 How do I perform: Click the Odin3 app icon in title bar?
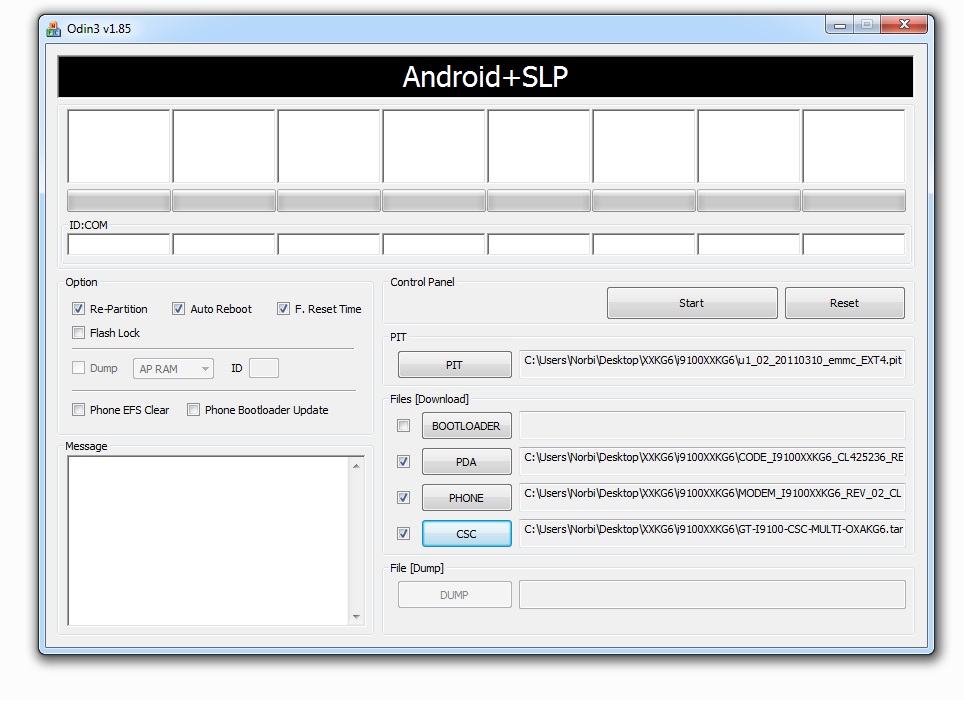[x=53, y=29]
